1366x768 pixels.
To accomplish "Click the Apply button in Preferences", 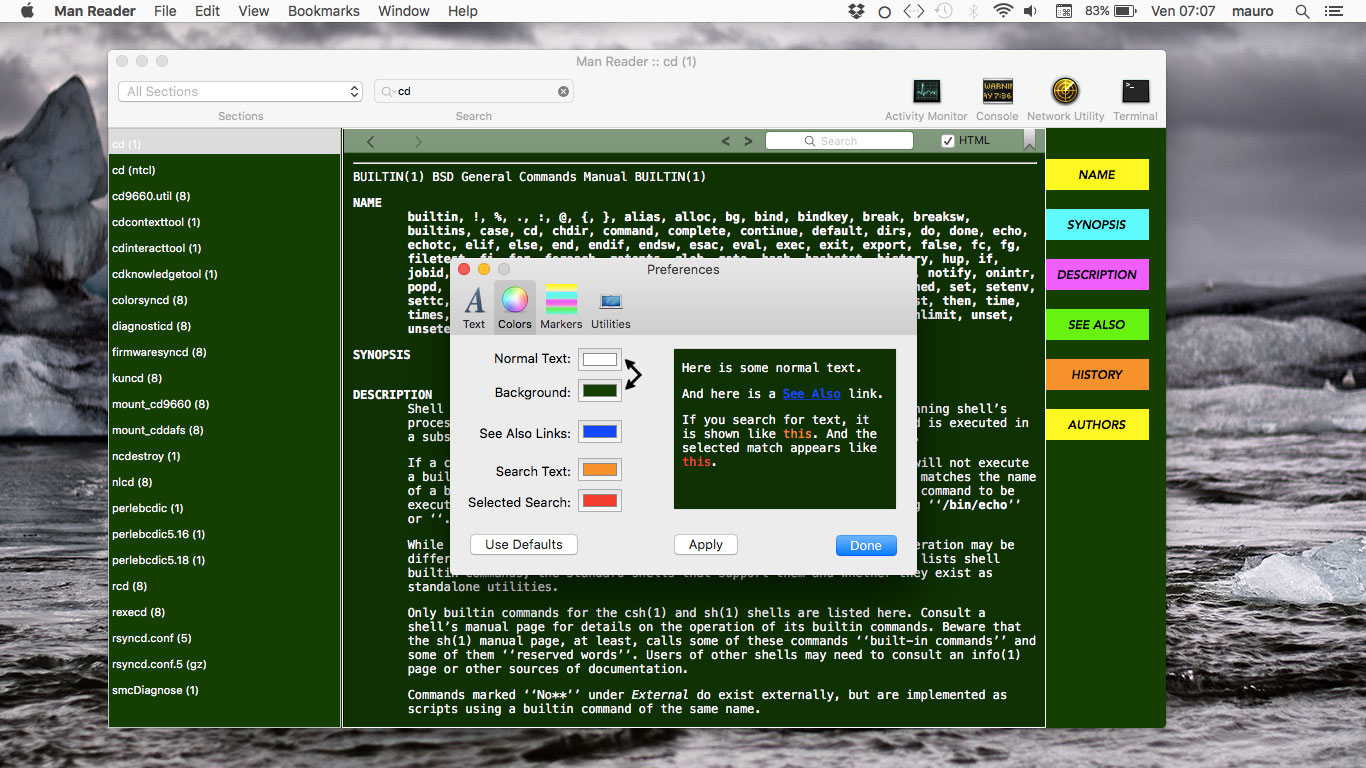I will point(706,545).
